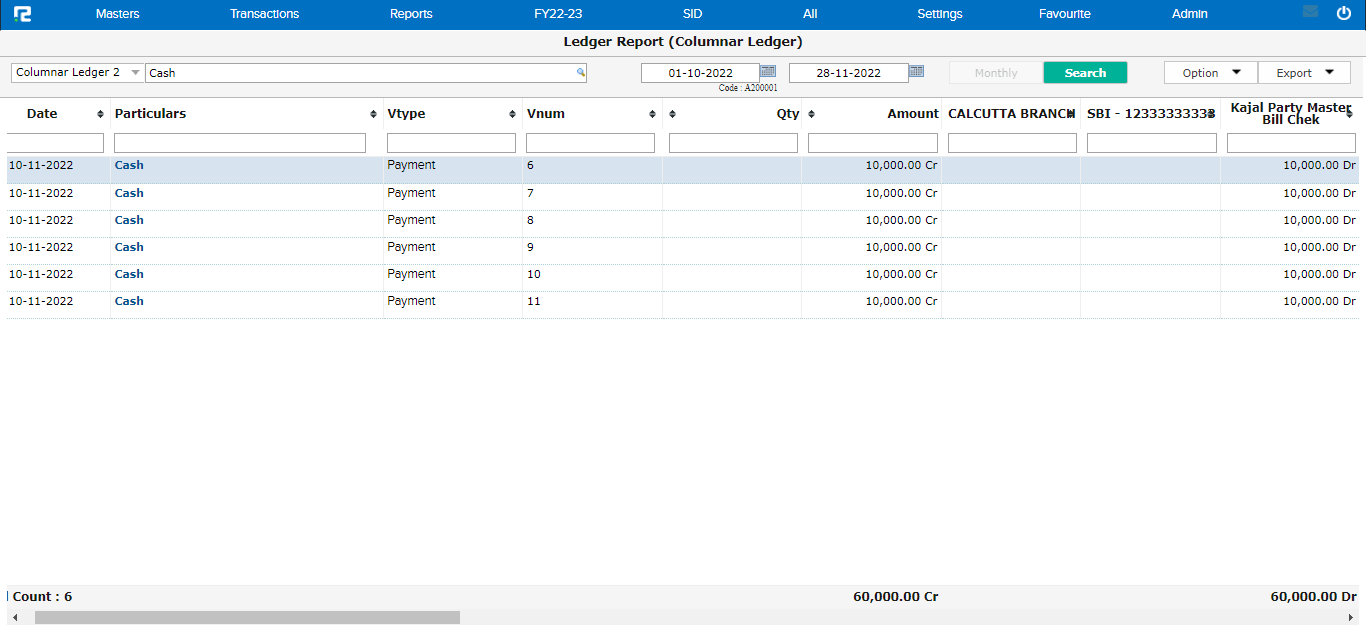
Task: Click scrollbar right arrow at bottom
Action: [1351, 617]
